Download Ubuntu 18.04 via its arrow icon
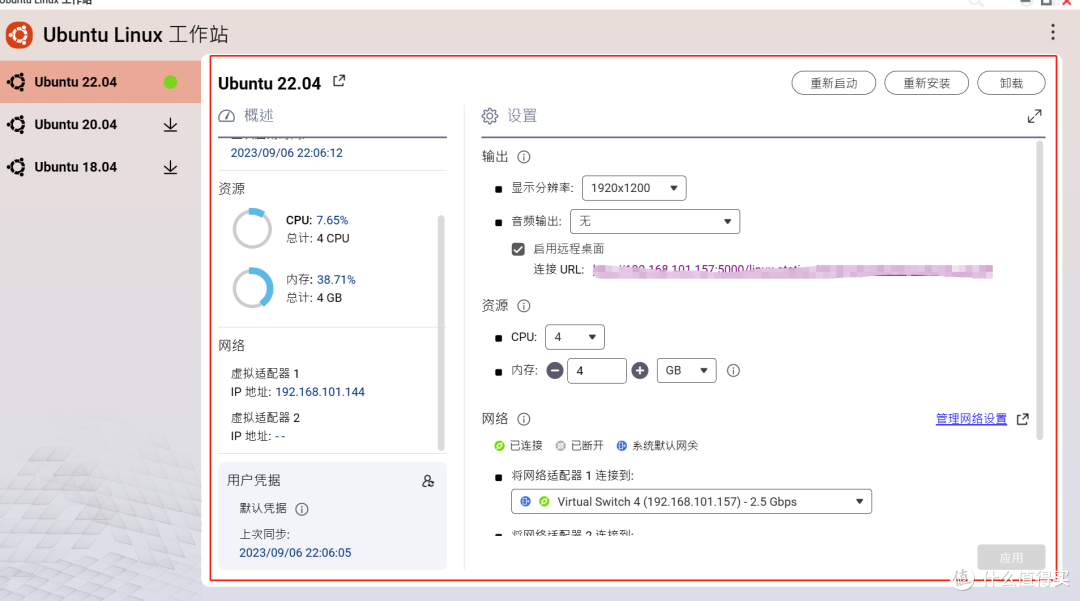Screen dimensions: 1080x601 (x=170, y=167)
